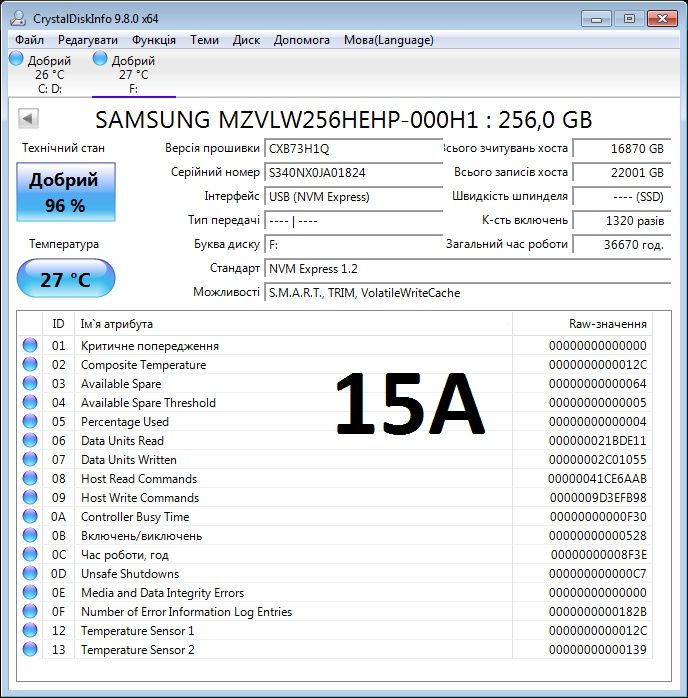This screenshot has height=698, width=688.
Task: Select the Composite Temperature attribute name
Action: pyautogui.click(x=143, y=365)
